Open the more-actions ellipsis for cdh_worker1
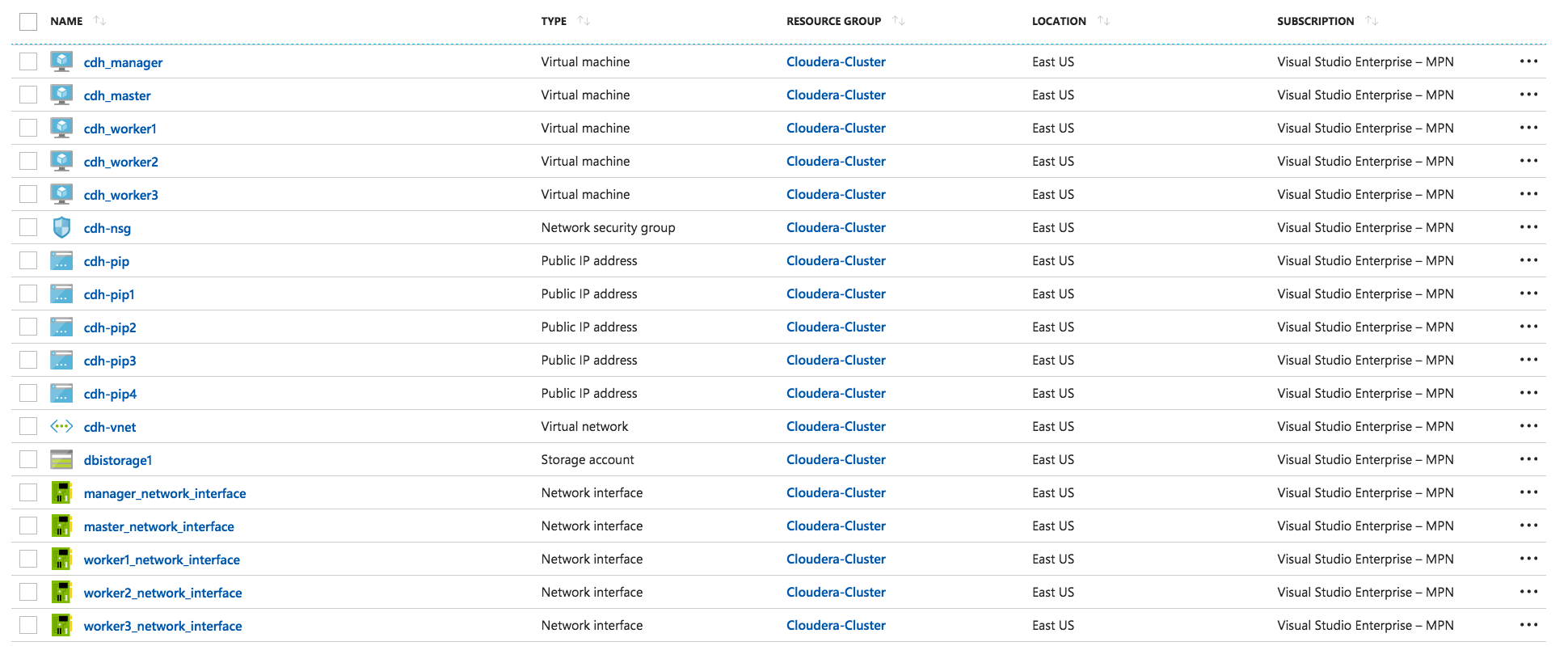 coord(1528,128)
